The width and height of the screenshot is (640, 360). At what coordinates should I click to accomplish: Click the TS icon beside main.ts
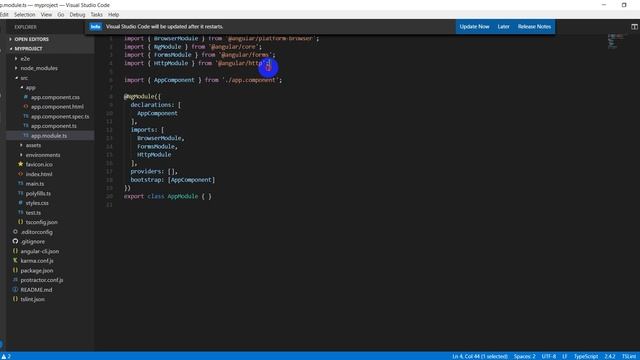coord(20,184)
